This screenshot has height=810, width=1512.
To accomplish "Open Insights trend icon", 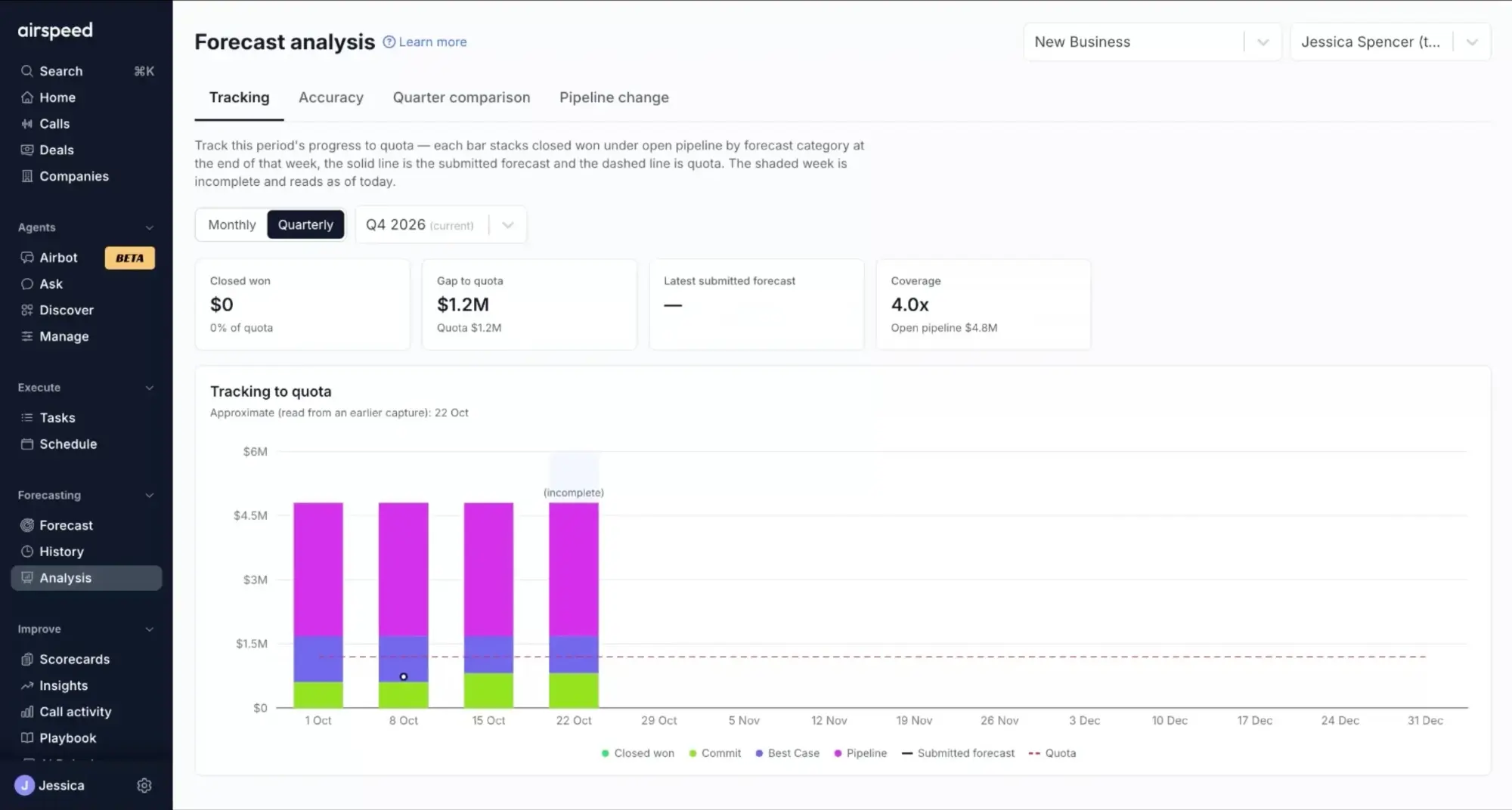I will point(27,685).
